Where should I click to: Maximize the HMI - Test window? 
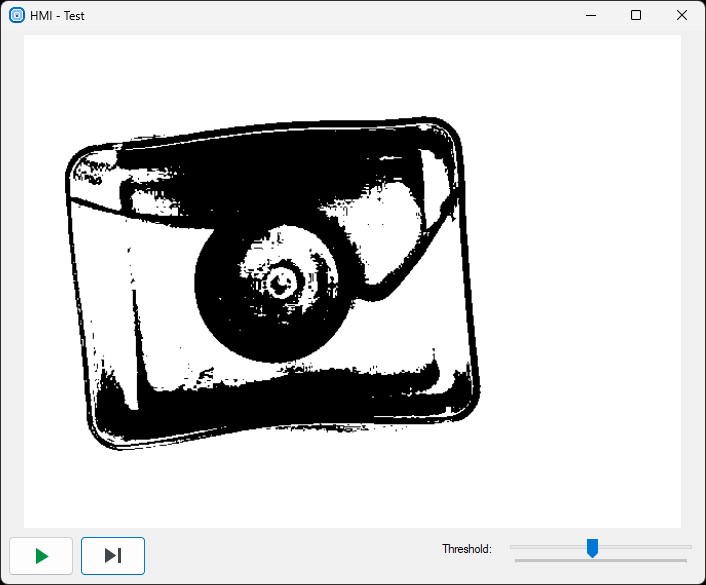(x=636, y=15)
